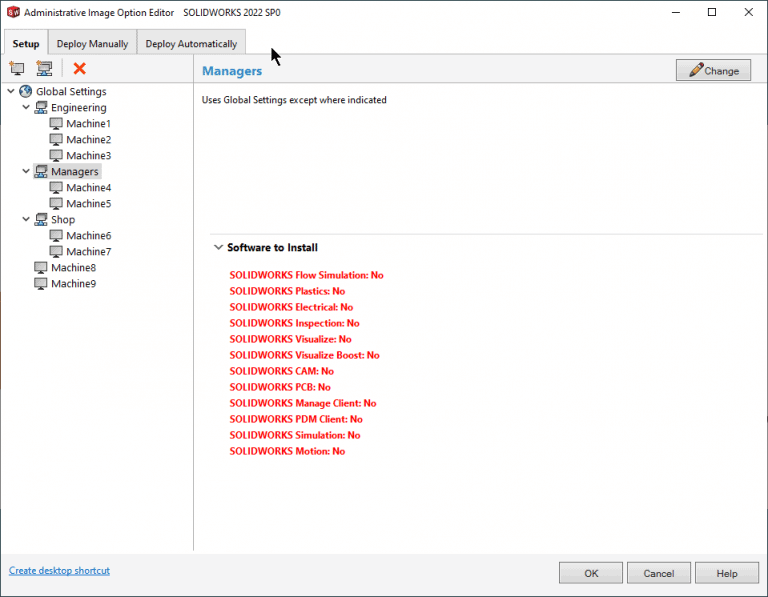Click the Cancel button
This screenshot has width=768, height=597.
click(x=659, y=573)
